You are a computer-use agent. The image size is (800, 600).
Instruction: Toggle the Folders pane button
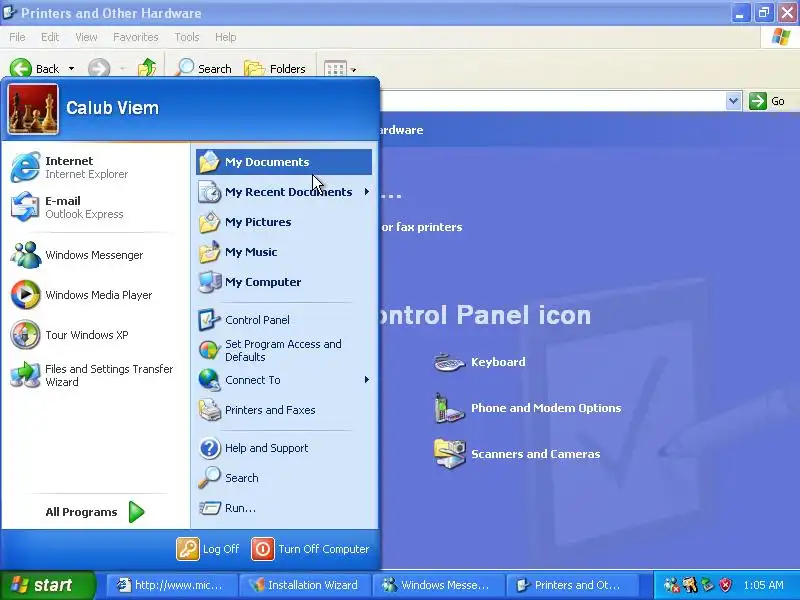[275, 68]
